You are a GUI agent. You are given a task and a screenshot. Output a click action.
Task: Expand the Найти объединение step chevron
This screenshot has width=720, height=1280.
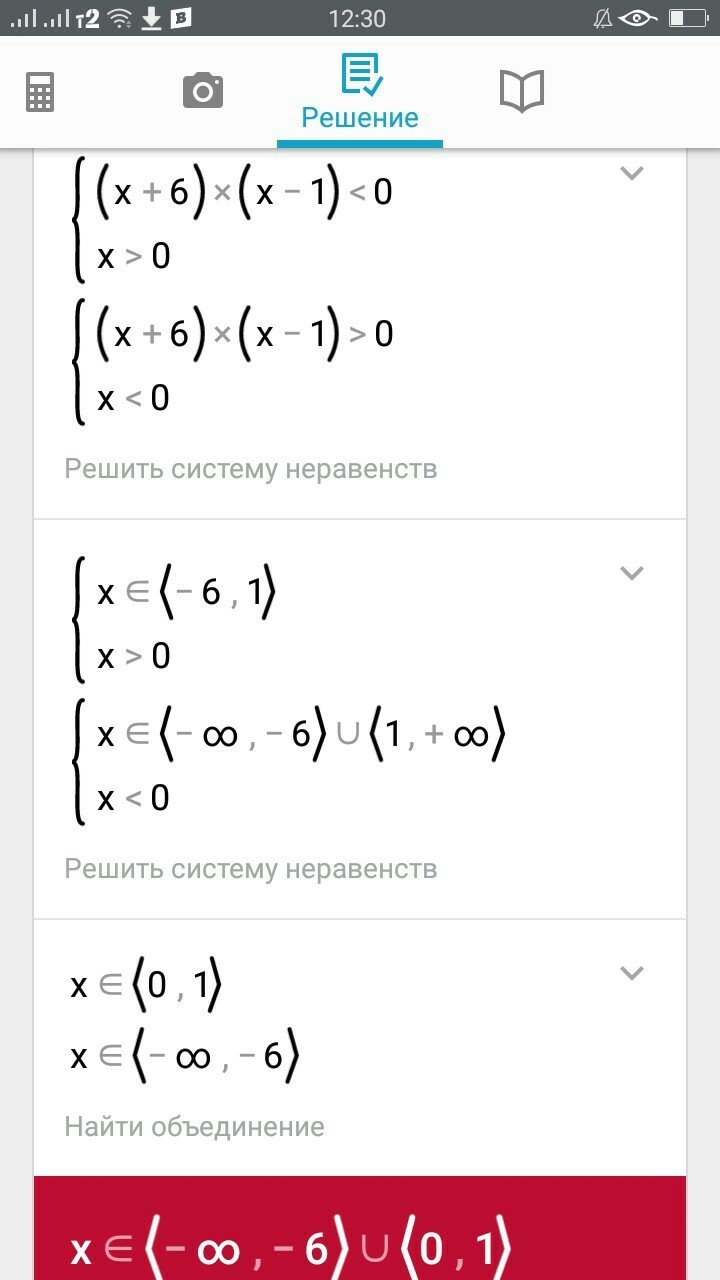point(631,972)
